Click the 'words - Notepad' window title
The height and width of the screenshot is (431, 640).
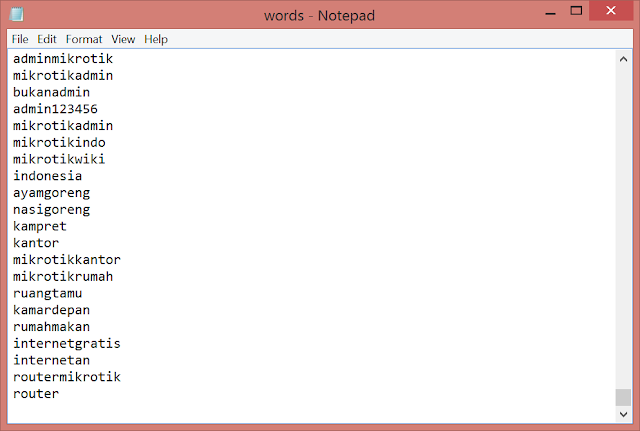pos(319,16)
